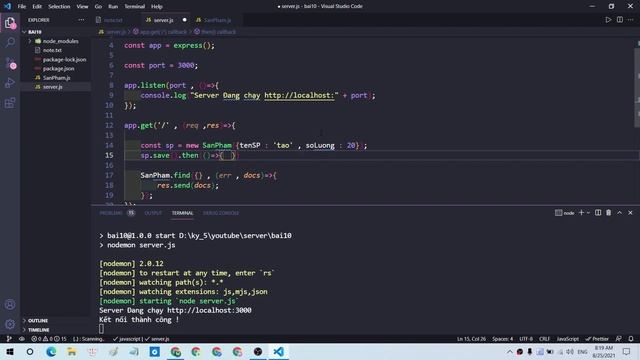Open Visual Studio Code from the taskbar

coord(279,351)
